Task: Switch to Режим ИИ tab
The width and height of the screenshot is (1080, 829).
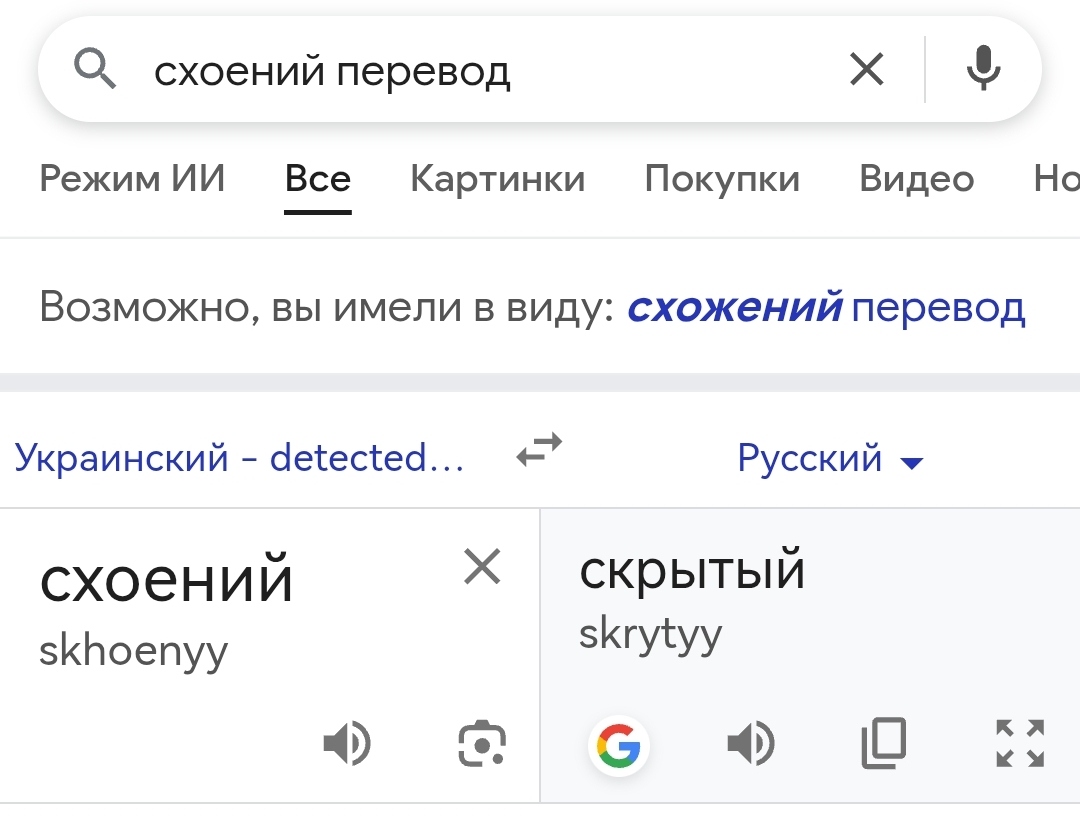Action: point(132,179)
